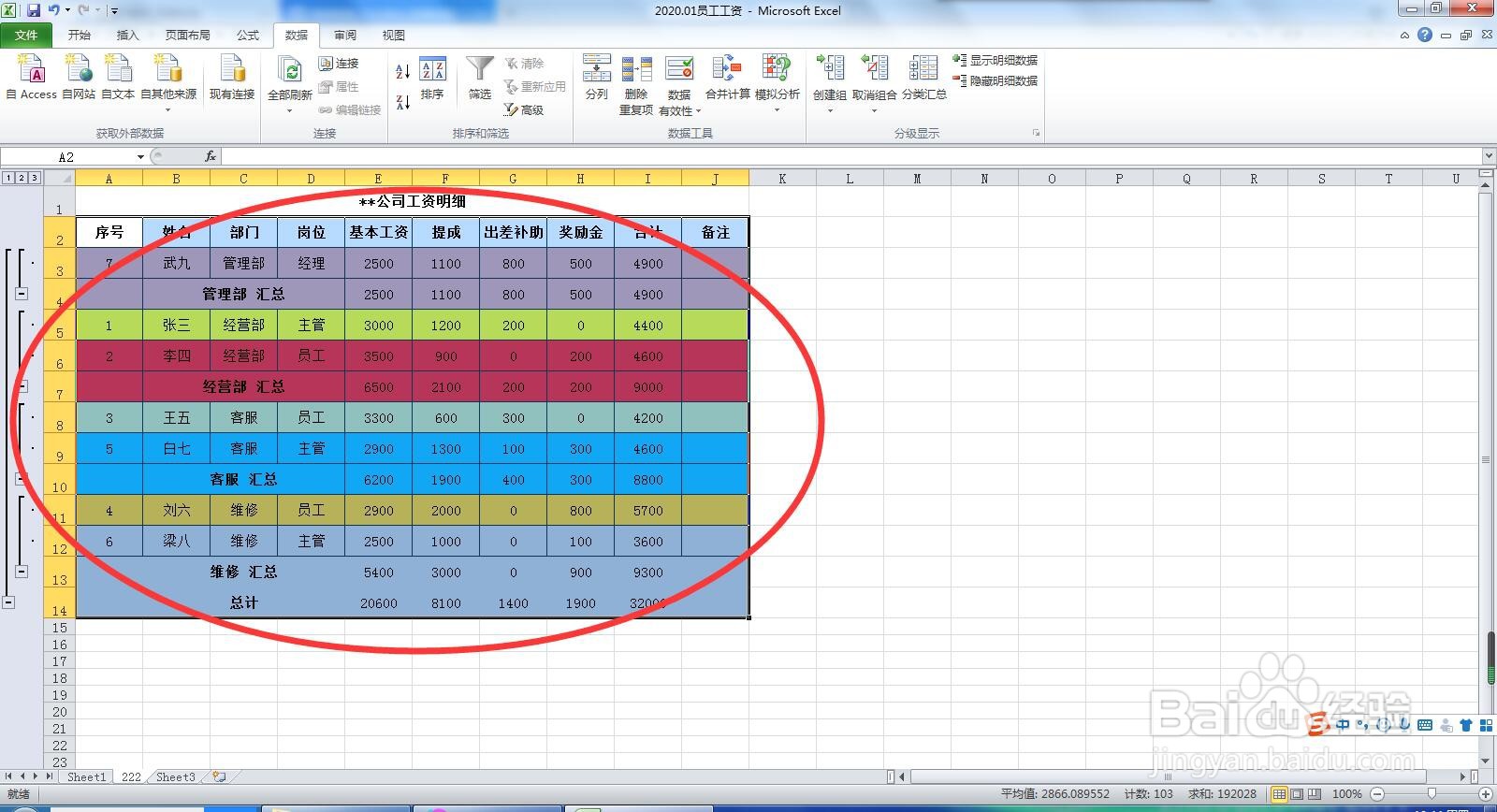This screenshot has height=812, width=1497.
Task: Show outline level 3
Action: click(35, 178)
